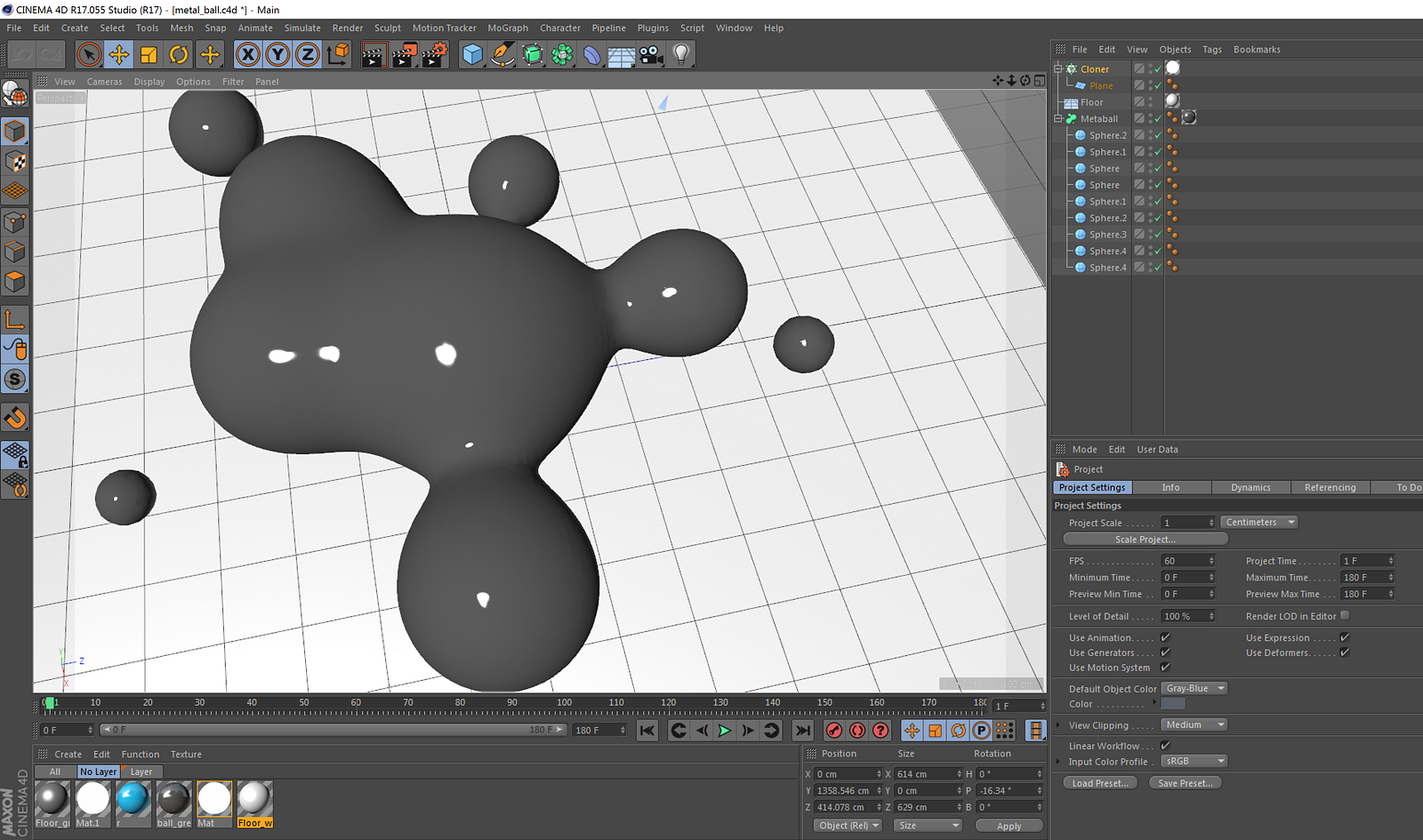The width and height of the screenshot is (1423, 840).
Task: Click the Record Active Objects keyframe button
Action: click(833, 731)
